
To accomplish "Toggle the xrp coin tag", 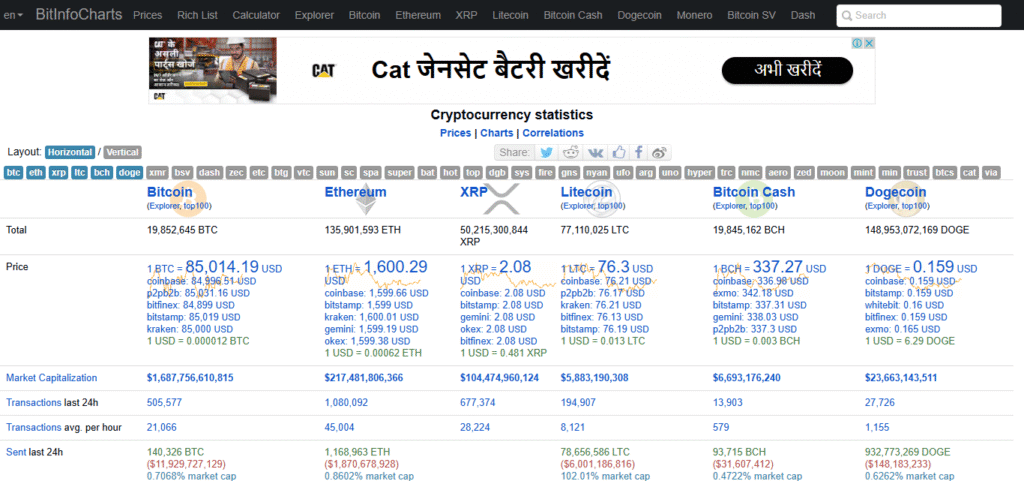I will [x=59, y=173].
